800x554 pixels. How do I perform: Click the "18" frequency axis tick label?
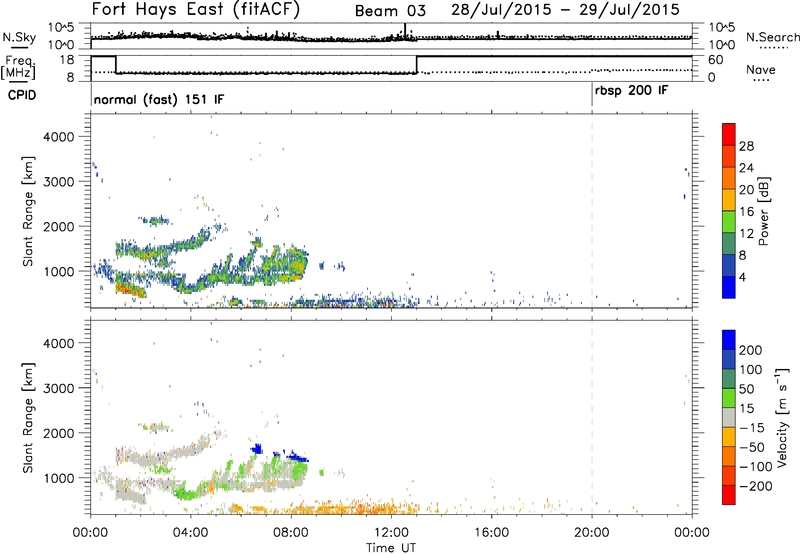pos(66,60)
